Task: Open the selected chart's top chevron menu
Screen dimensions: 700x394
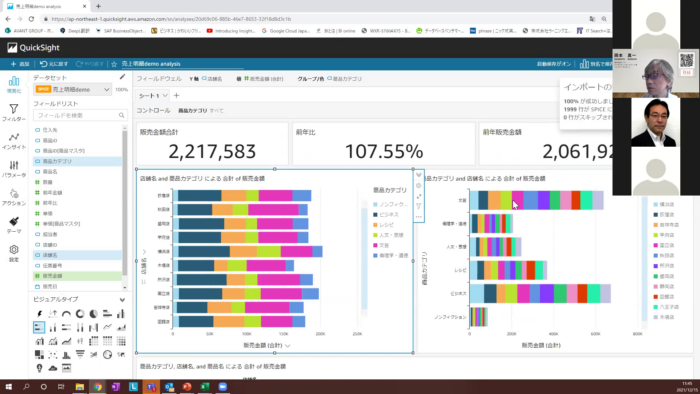Action: (x=419, y=175)
